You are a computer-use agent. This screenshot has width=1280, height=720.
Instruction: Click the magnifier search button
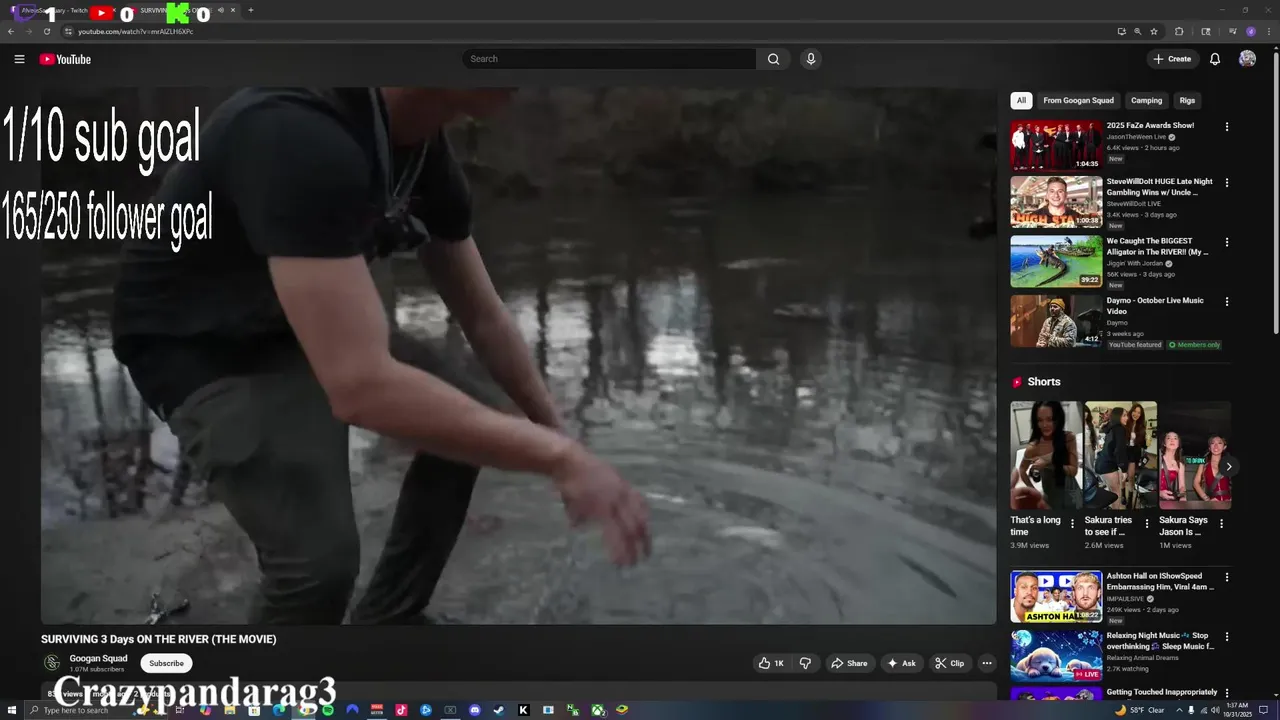click(773, 59)
